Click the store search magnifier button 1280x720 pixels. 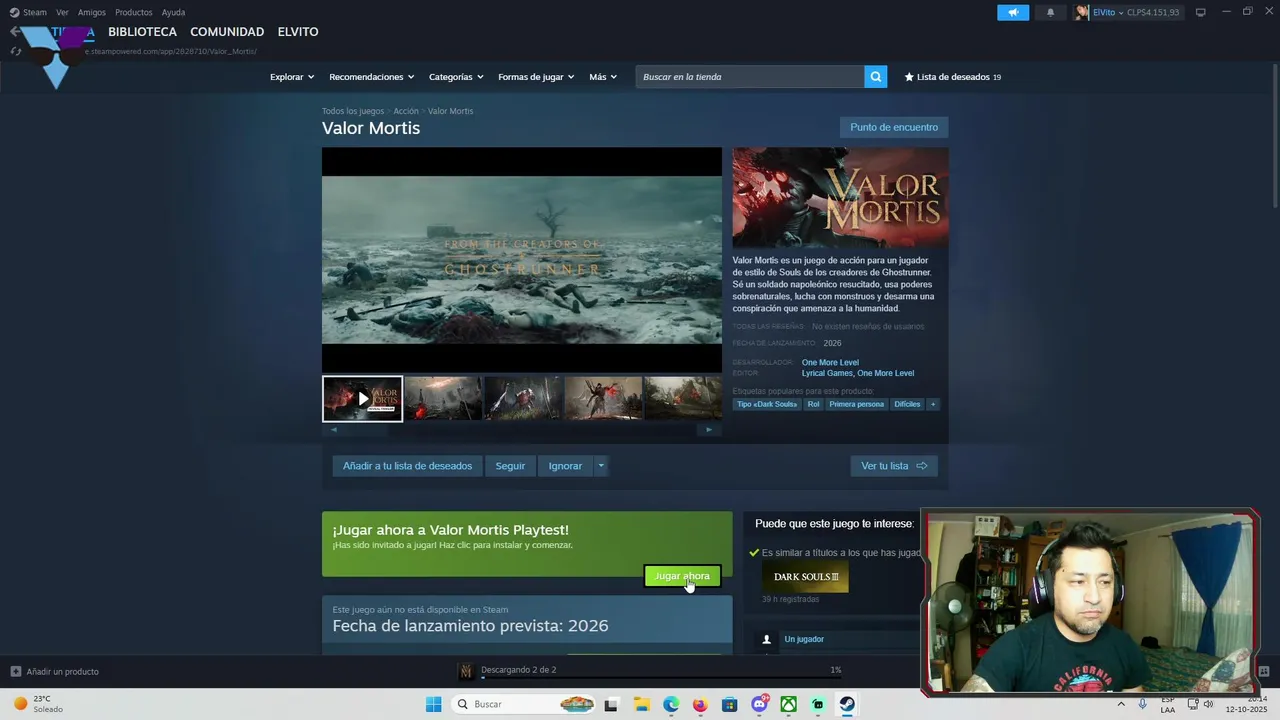click(875, 77)
